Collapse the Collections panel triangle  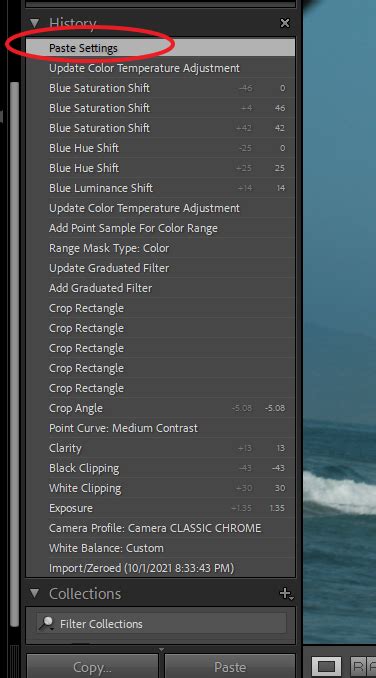coord(35,593)
